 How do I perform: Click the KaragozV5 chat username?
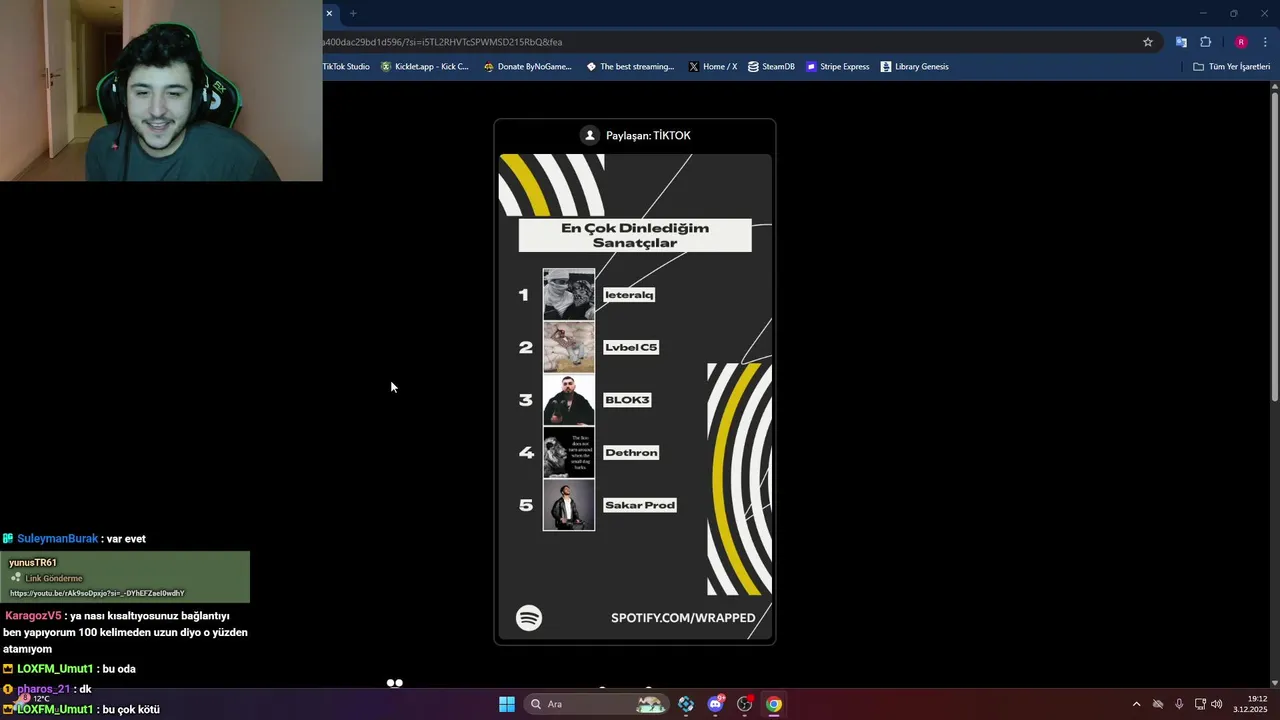coord(33,616)
